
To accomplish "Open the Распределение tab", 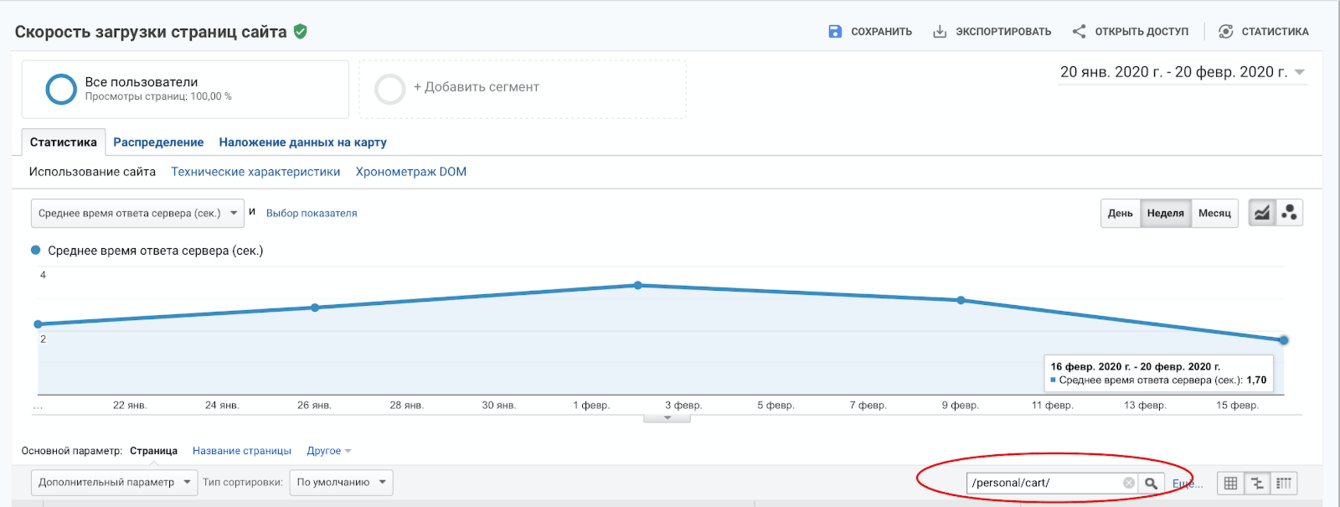I will click(158, 142).
